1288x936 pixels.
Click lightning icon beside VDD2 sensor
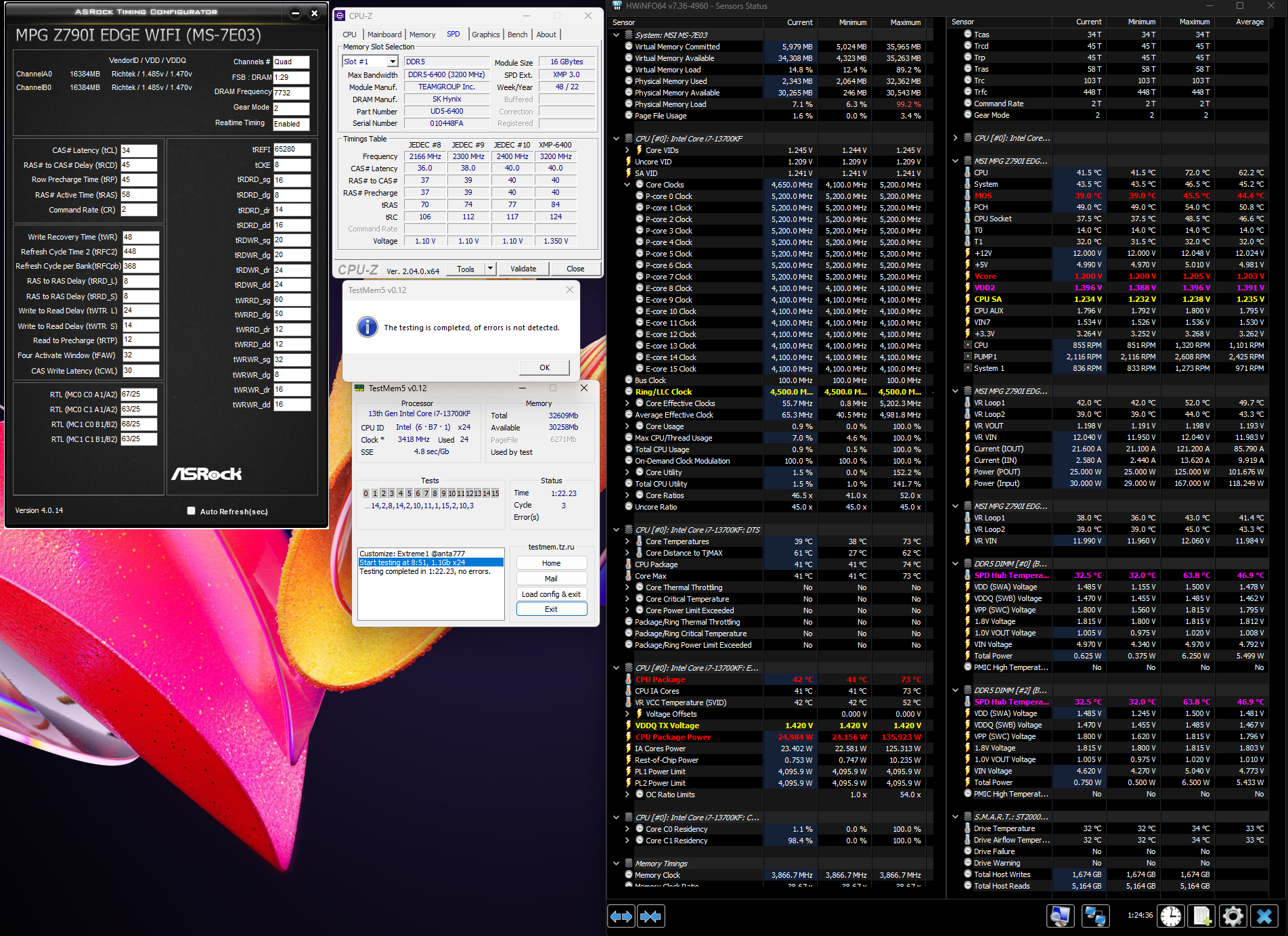coord(968,288)
